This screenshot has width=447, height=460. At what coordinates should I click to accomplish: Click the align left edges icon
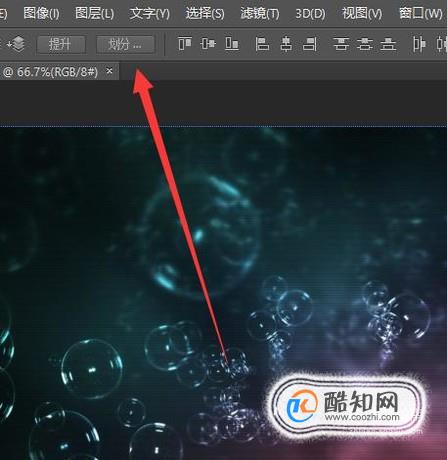(262, 44)
